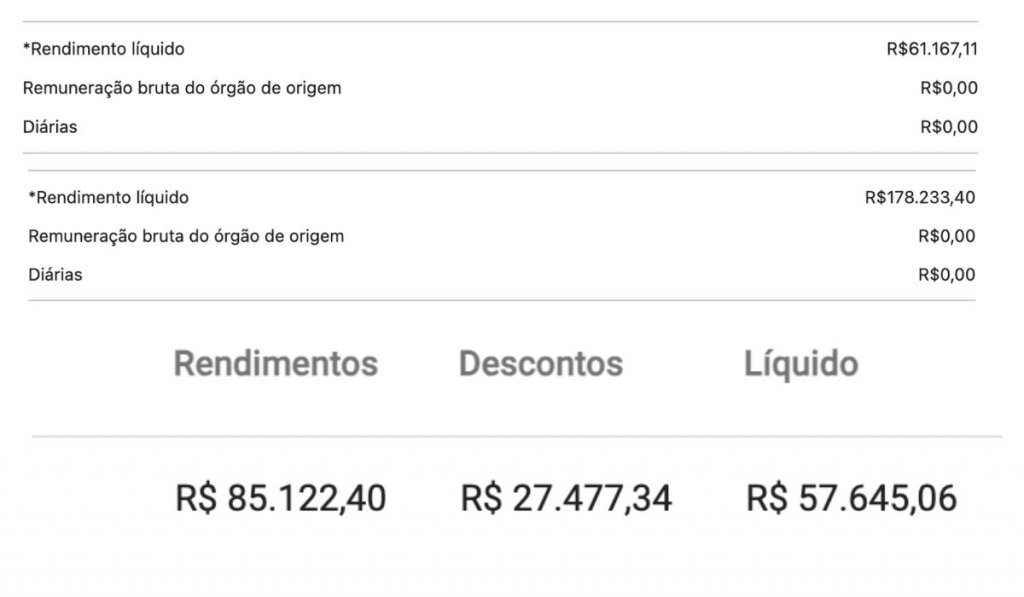This screenshot has height=597, width=1024.
Task: Click the Diárias label in the R$178.233,40 section
Action: (55, 275)
